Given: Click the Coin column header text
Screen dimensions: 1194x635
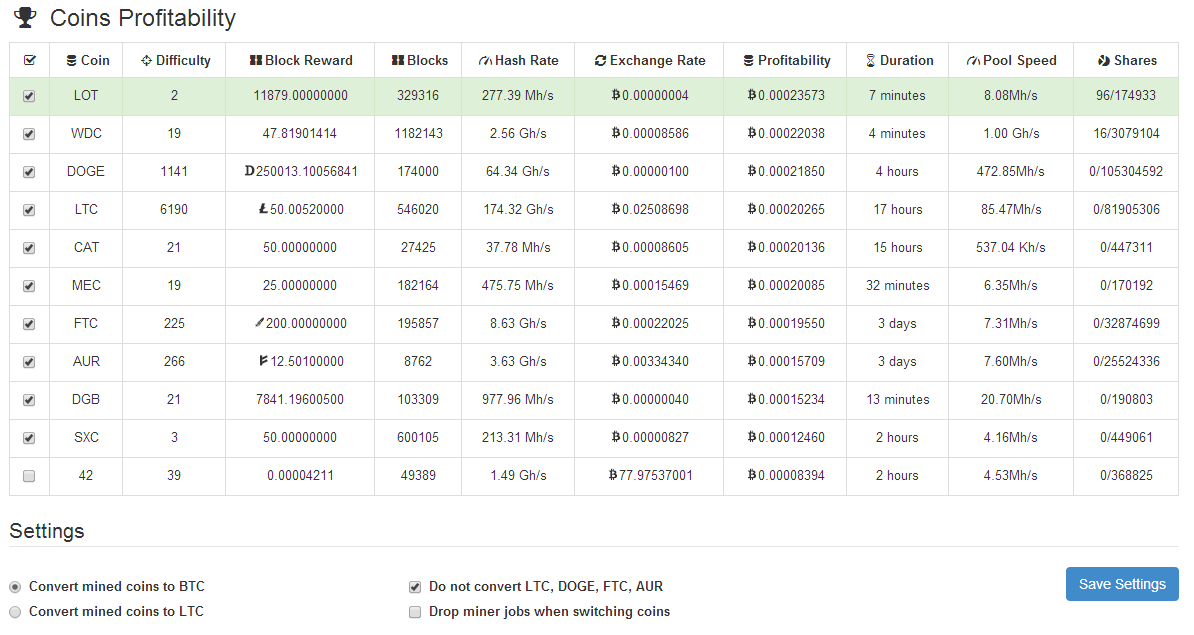Looking at the screenshot, I should pyautogui.click(x=95, y=60).
